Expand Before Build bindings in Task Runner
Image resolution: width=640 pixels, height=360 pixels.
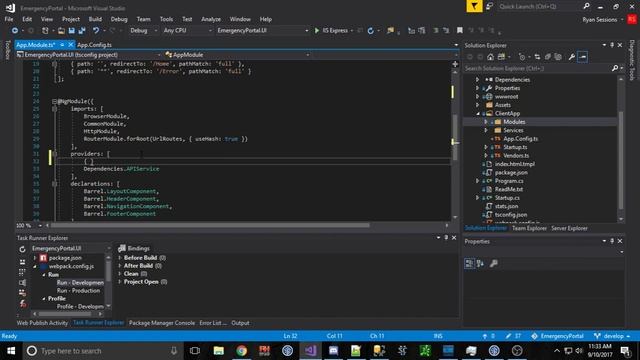120,258
